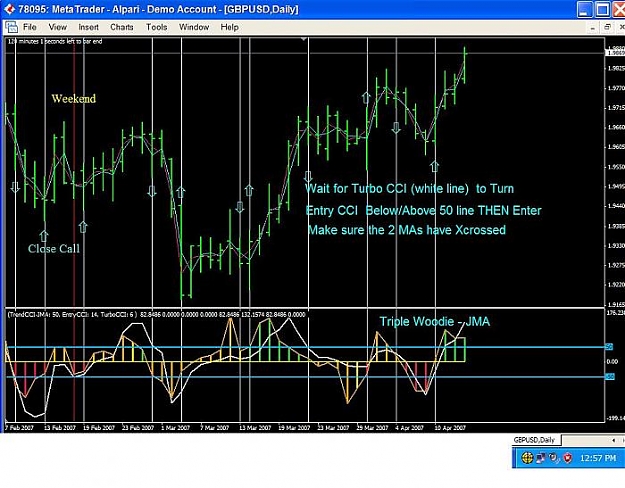The image size is (625, 488).
Task: Click the 1.9220 price scale label
Action: [x=616, y=285]
